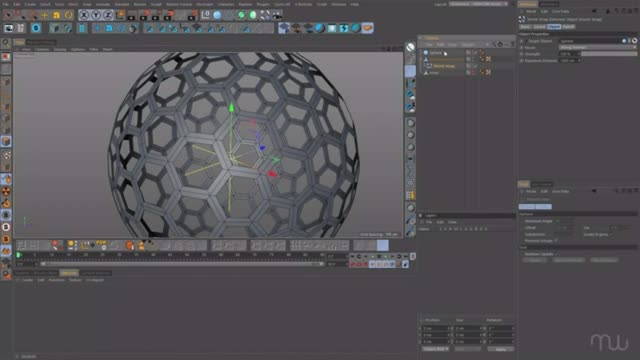640x360 pixels.
Task: Click the highlighted orange icon ending second toolbar row
Action: pos(367,28)
